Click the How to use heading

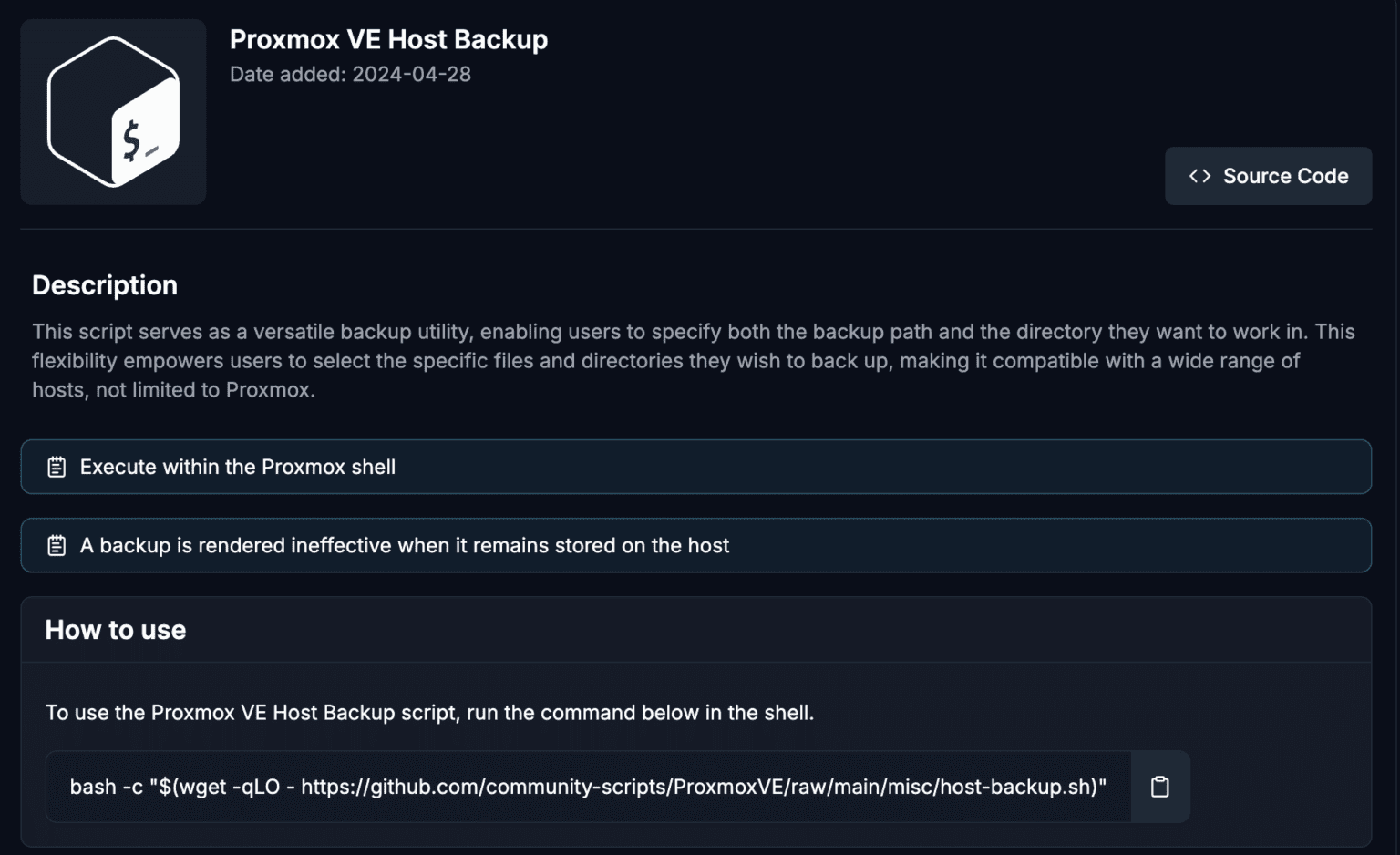click(115, 630)
